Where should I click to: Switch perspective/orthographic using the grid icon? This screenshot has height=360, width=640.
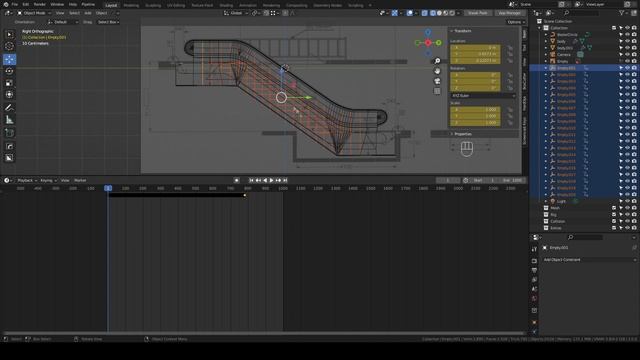coord(437,91)
